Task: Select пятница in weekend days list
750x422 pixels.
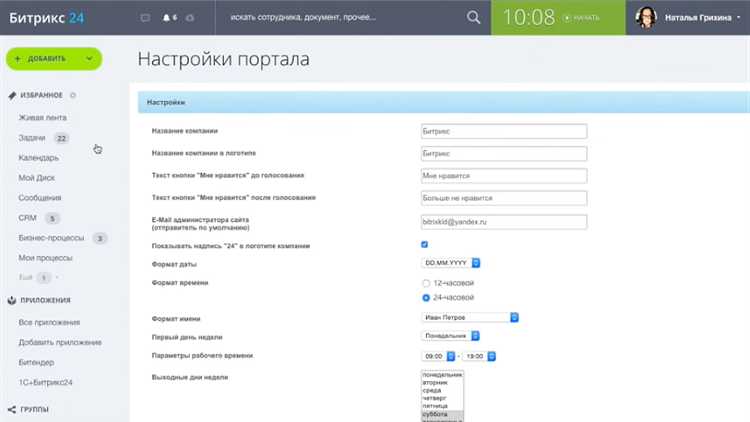Action: pyautogui.click(x=442, y=406)
